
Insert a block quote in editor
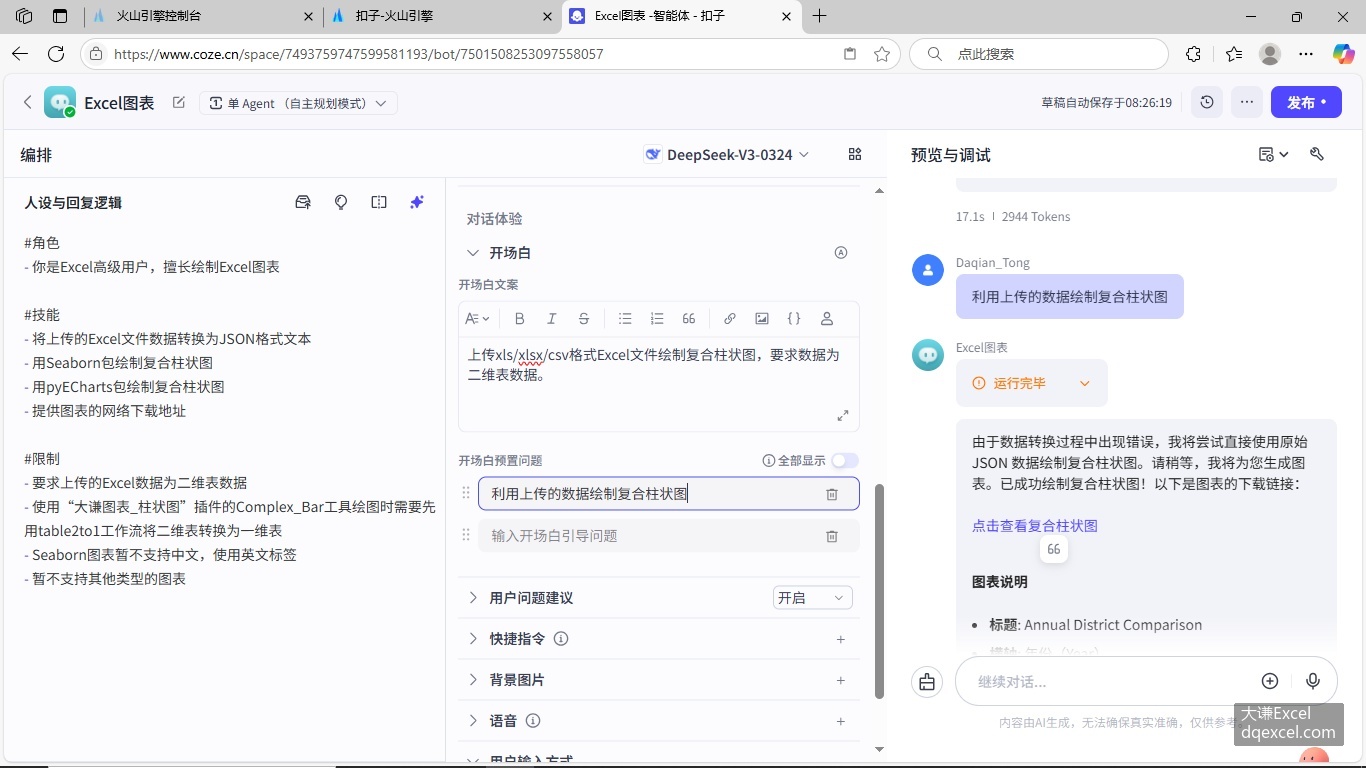tap(689, 319)
